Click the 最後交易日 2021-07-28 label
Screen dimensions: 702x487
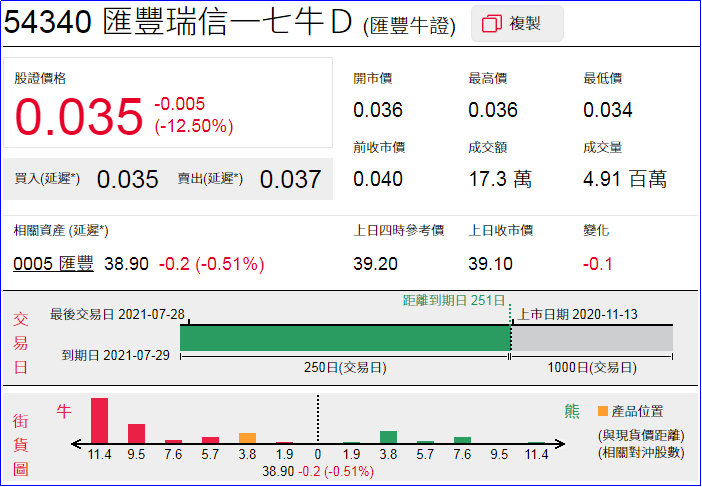point(117,314)
